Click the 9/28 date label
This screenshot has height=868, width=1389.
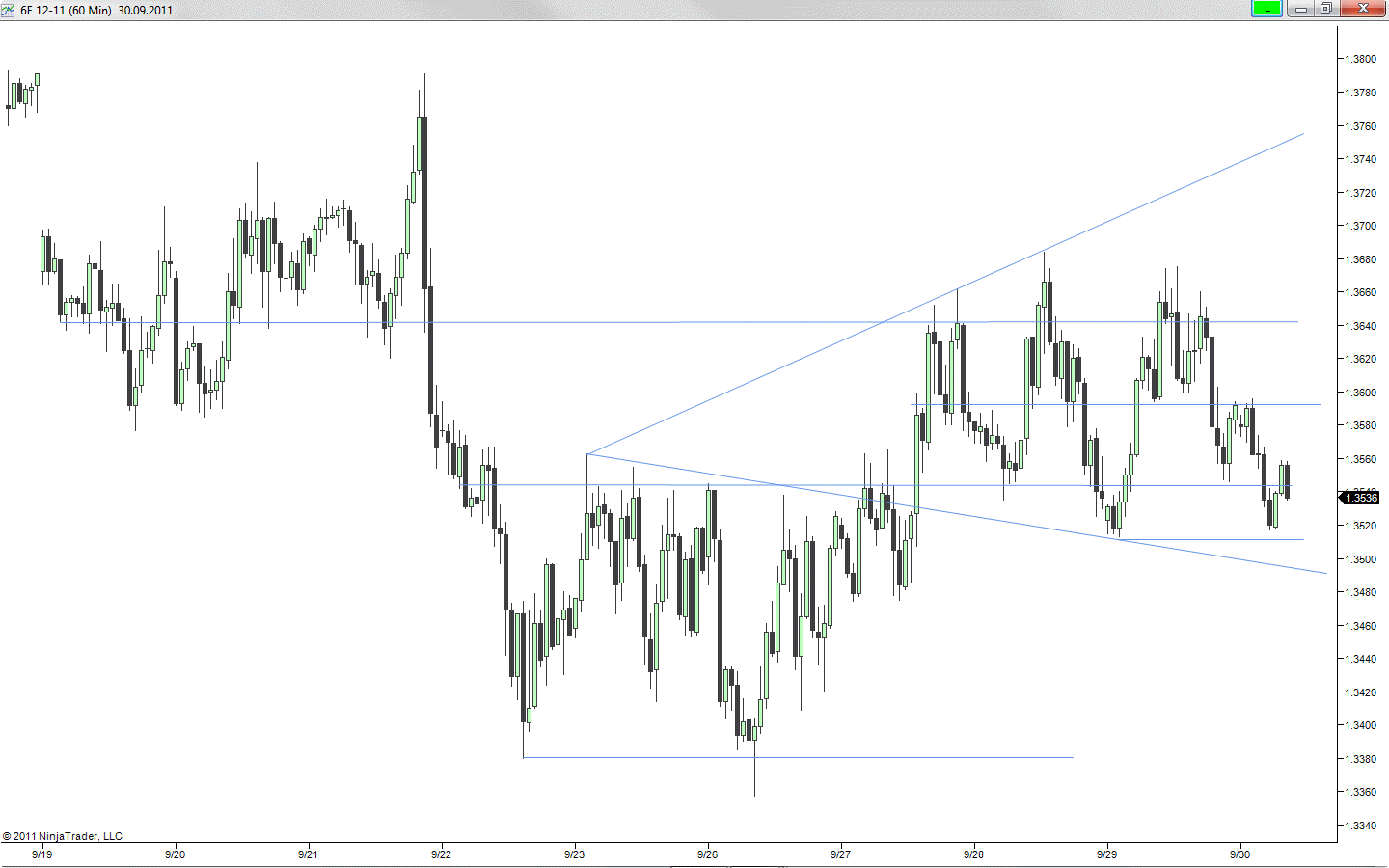coord(973,854)
